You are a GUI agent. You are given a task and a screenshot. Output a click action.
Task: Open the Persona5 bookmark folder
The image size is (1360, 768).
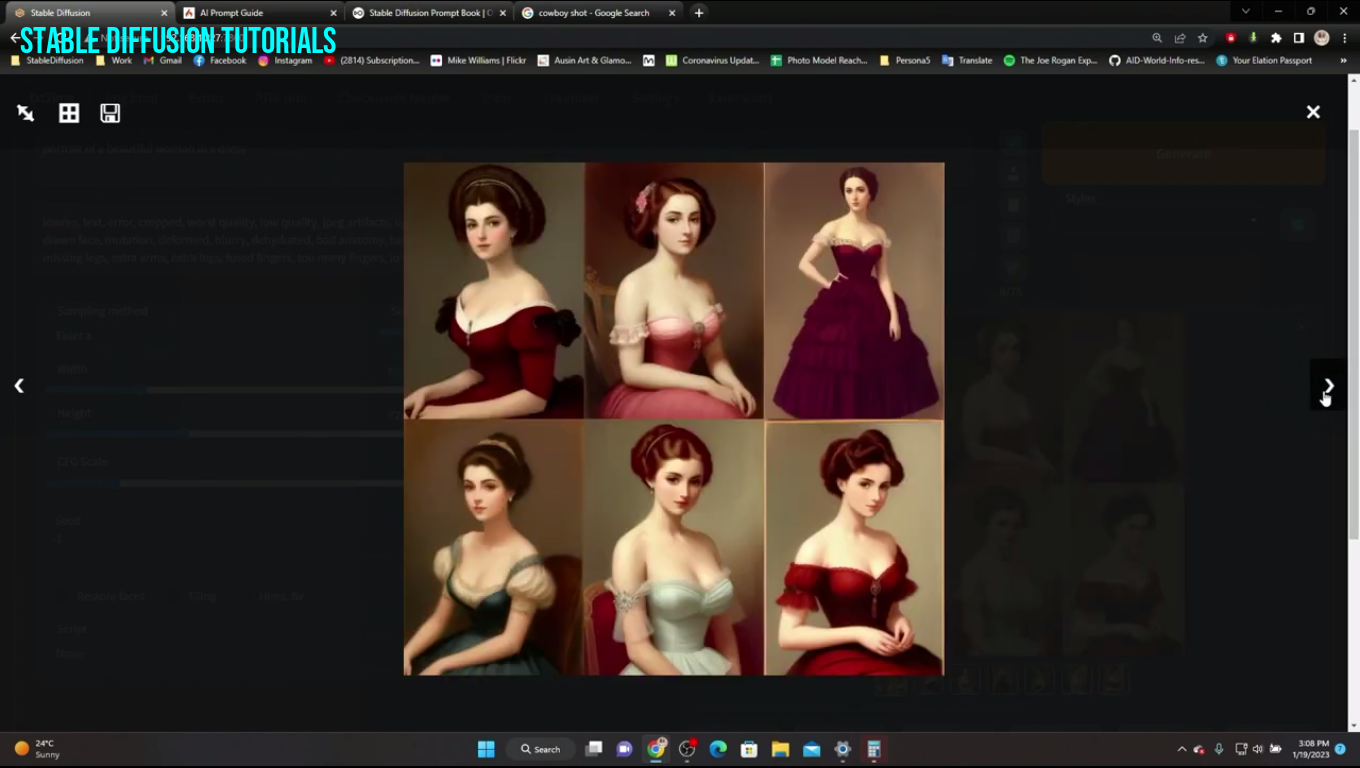pos(905,60)
